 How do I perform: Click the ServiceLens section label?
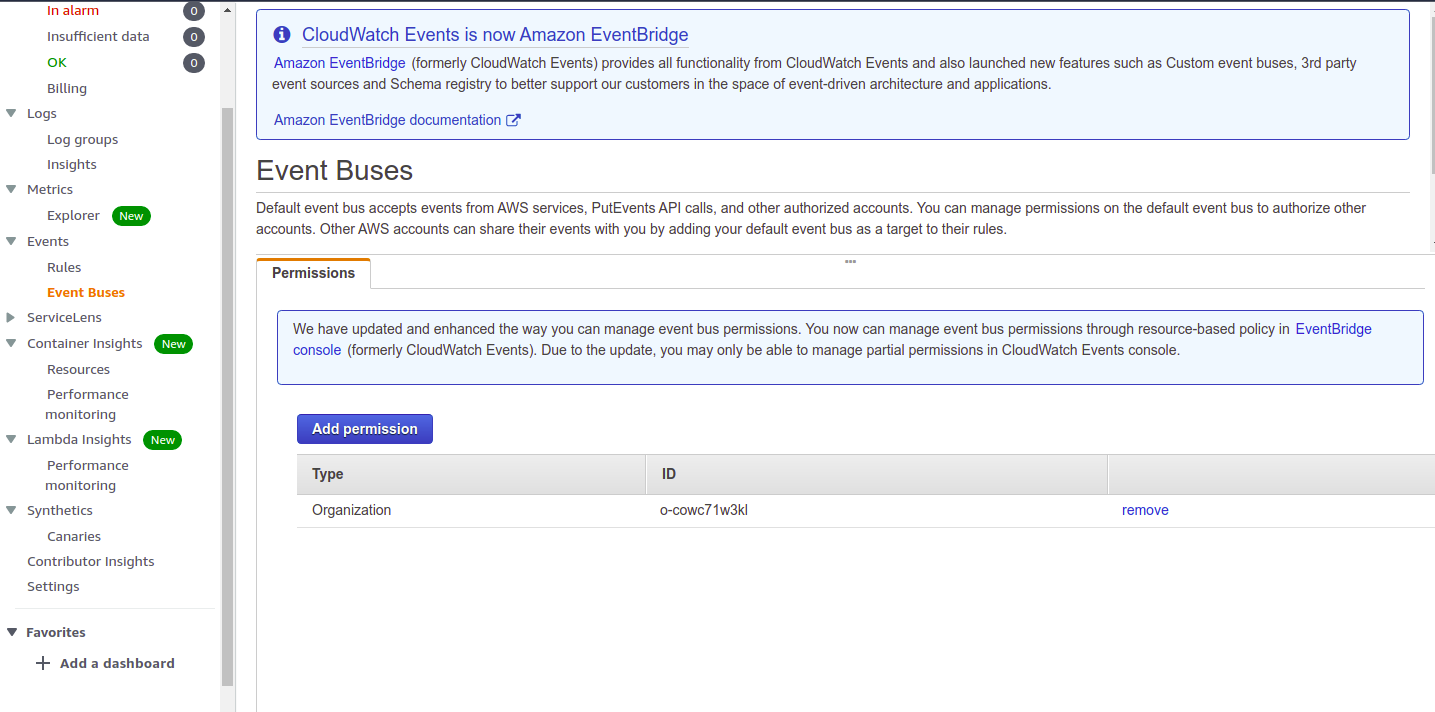[x=64, y=318]
